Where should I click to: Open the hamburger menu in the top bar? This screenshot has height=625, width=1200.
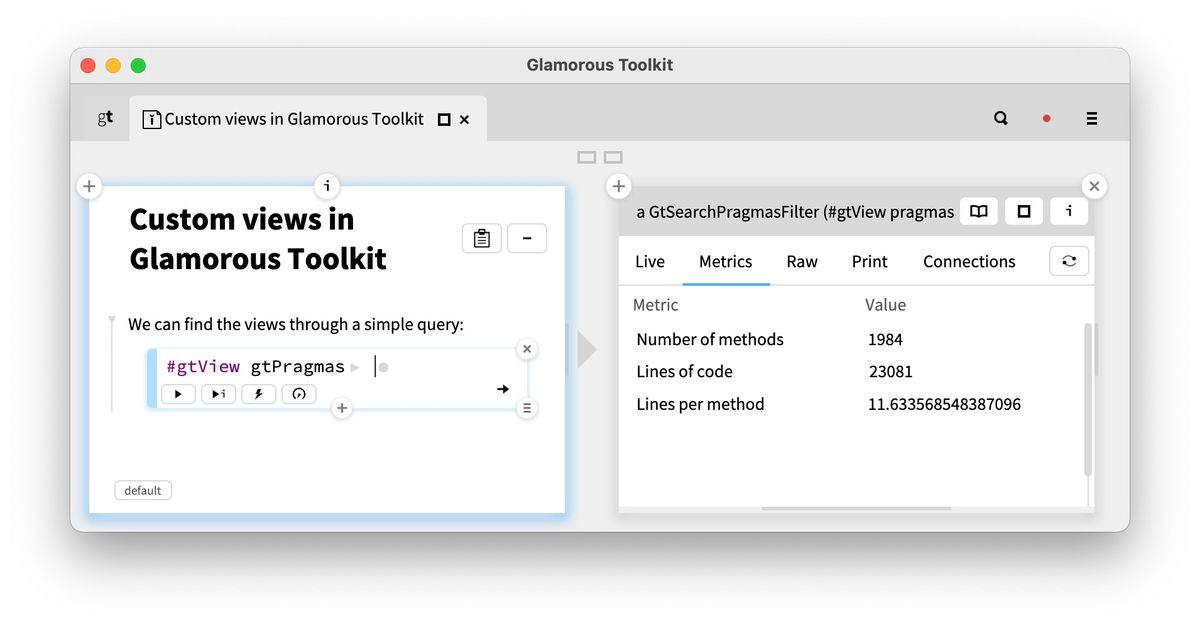tap(1092, 118)
